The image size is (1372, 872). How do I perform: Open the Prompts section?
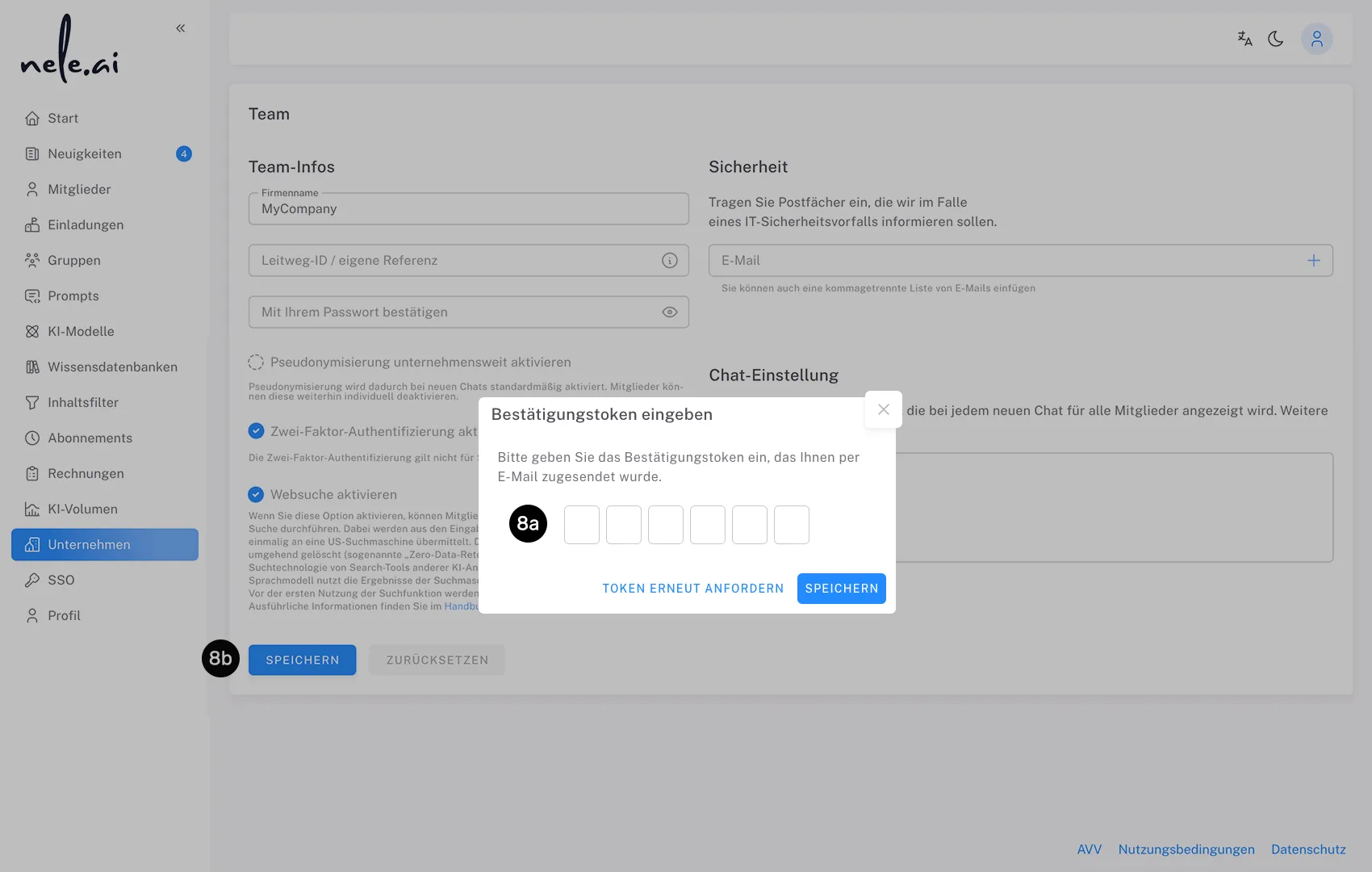[73, 296]
